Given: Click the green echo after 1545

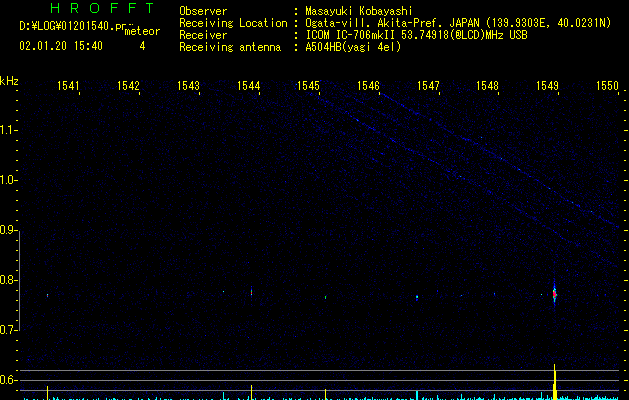Looking at the screenshot, I should tap(325, 297).
